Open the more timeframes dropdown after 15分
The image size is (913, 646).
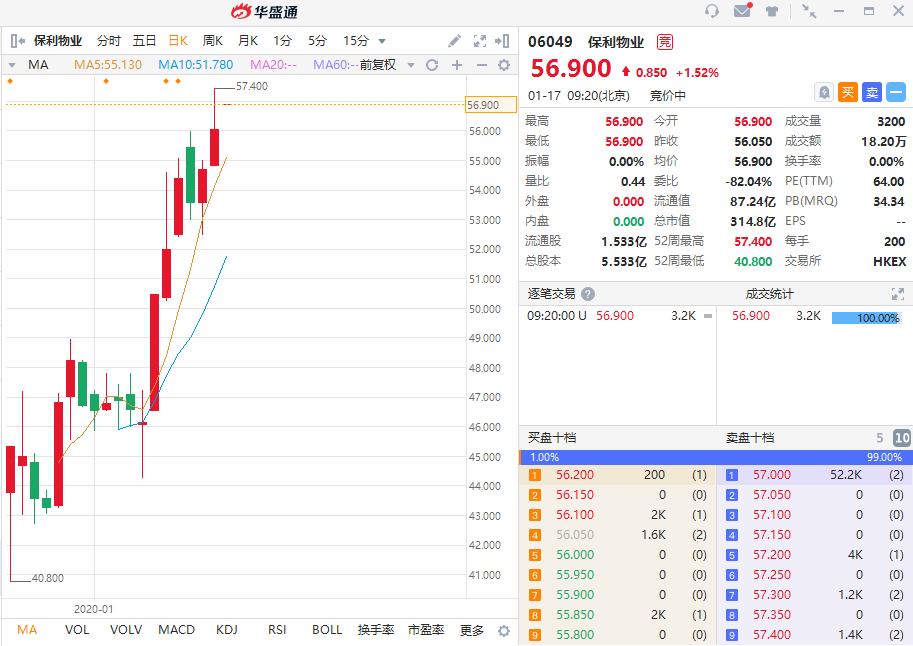click(382, 41)
